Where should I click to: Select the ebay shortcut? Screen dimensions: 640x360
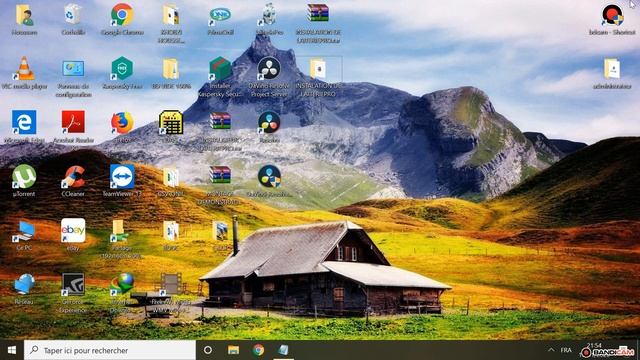(73, 235)
